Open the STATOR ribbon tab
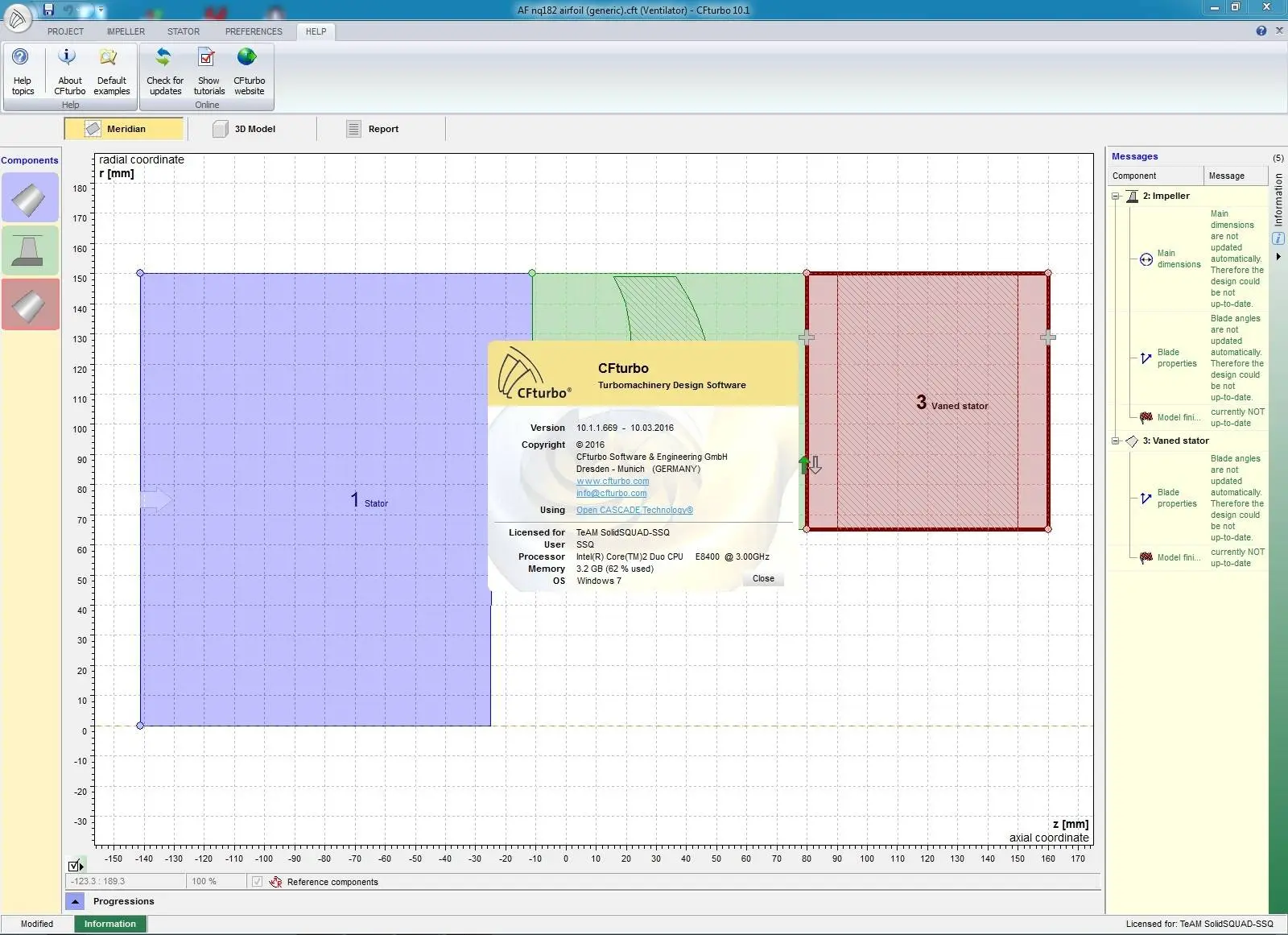 tap(184, 31)
